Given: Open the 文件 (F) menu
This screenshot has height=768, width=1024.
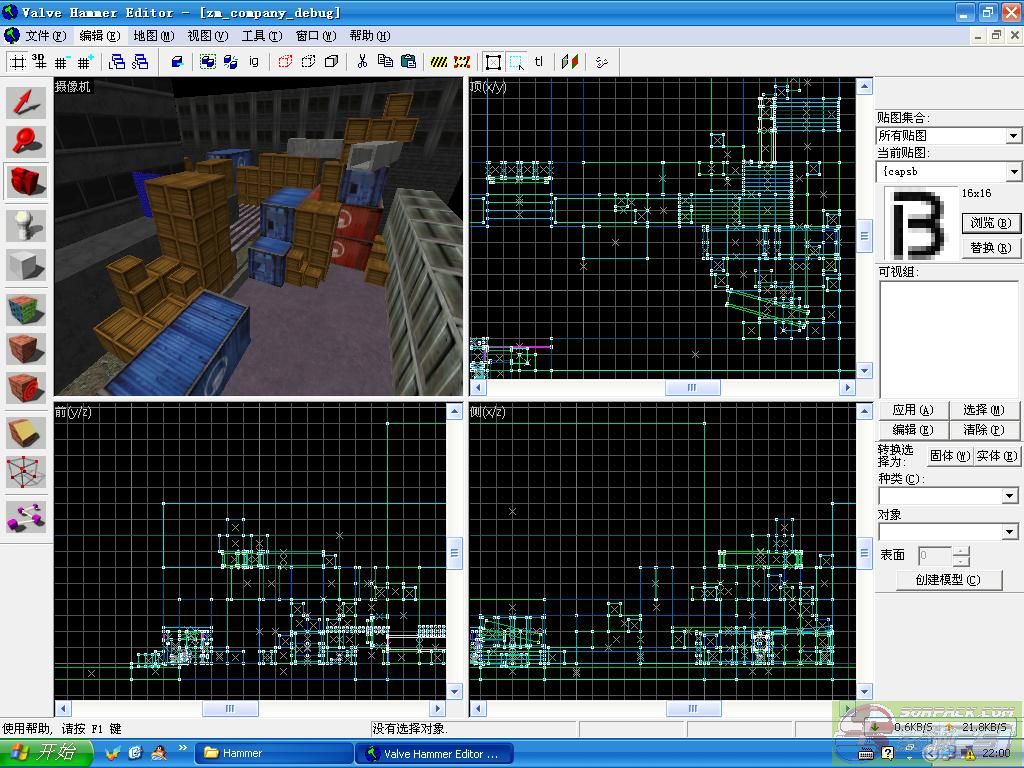Looking at the screenshot, I should point(45,36).
